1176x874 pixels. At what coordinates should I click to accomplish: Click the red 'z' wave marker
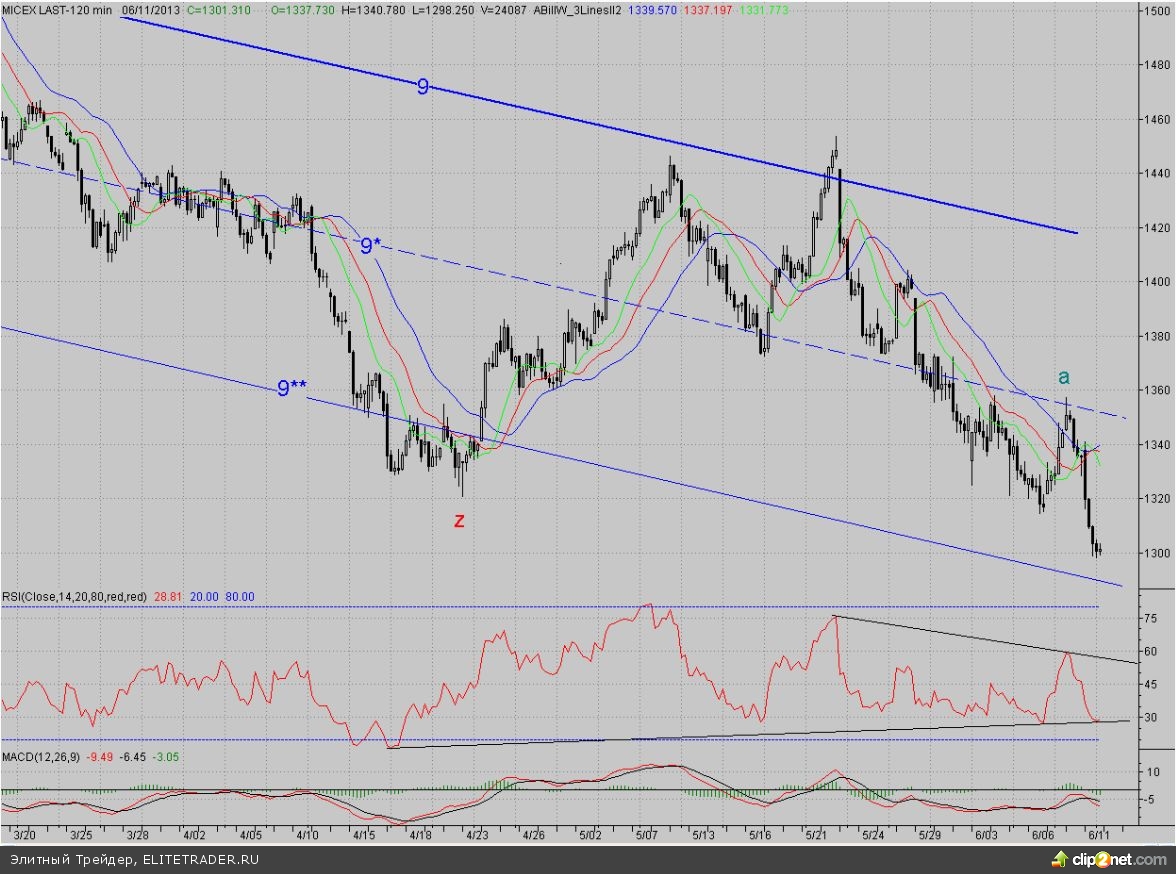(459, 520)
